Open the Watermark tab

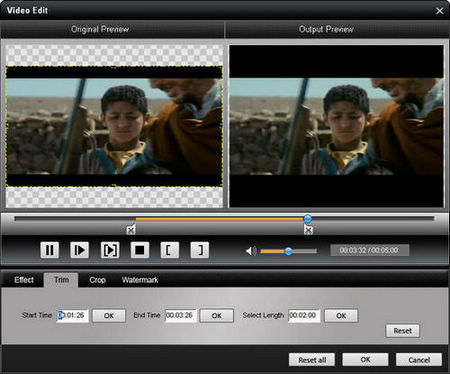pos(140,280)
